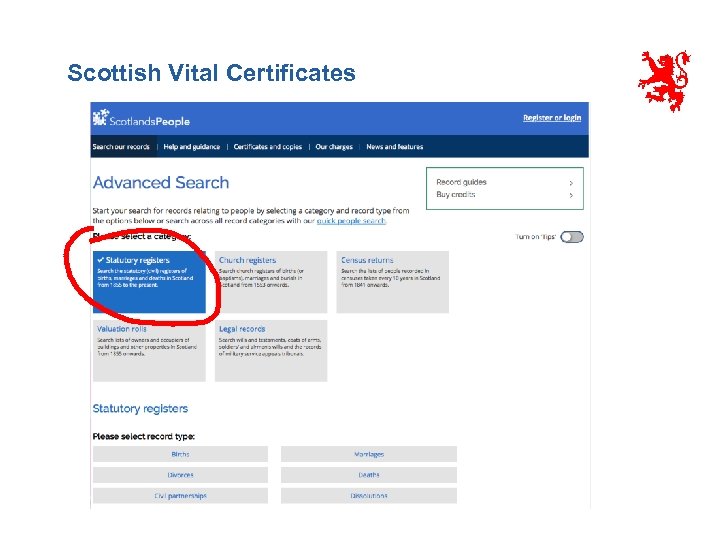Choose the Civil partnerships record type
Screen dimensions: 720x540
(x=180, y=496)
